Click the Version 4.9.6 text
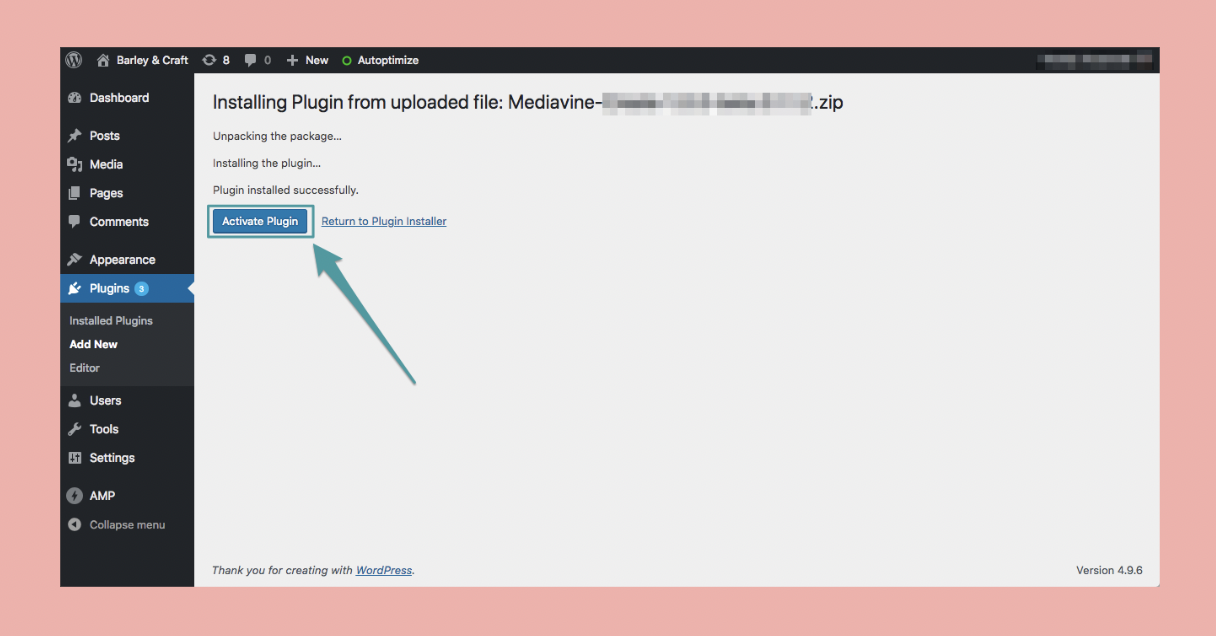This screenshot has height=636, width=1216. (x=1109, y=570)
